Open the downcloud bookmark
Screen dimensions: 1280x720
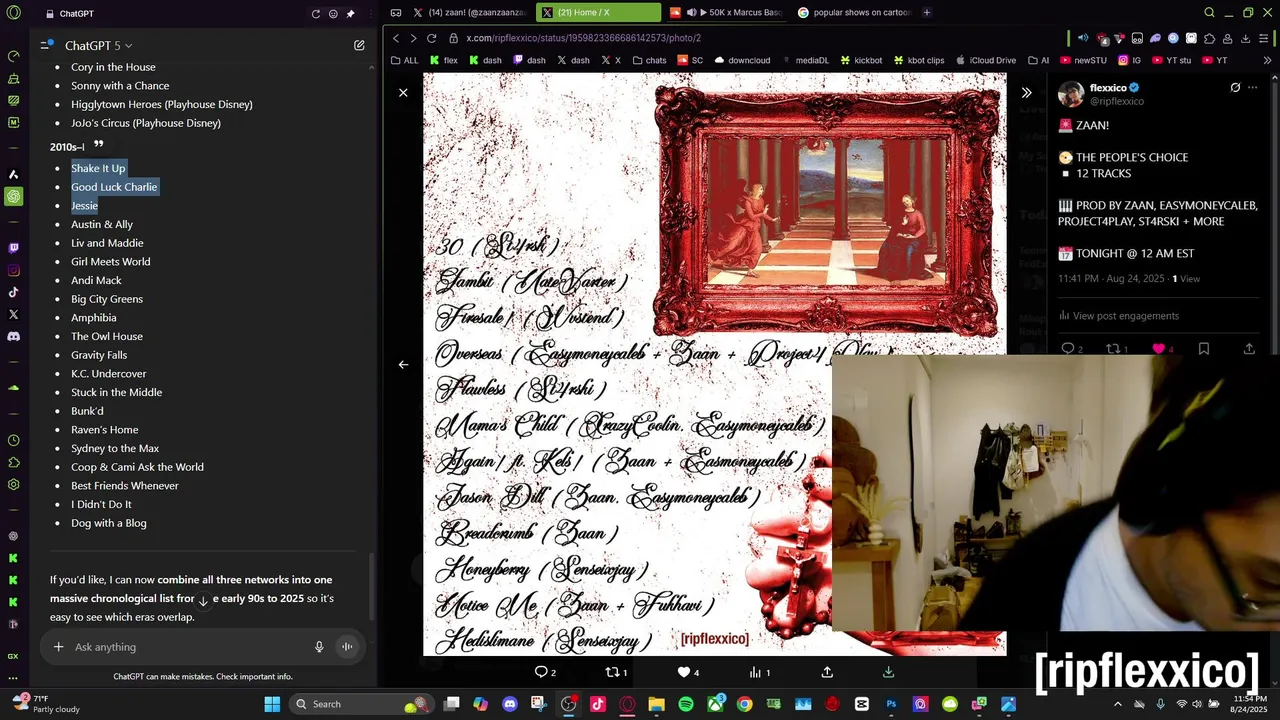click(x=742, y=60)
